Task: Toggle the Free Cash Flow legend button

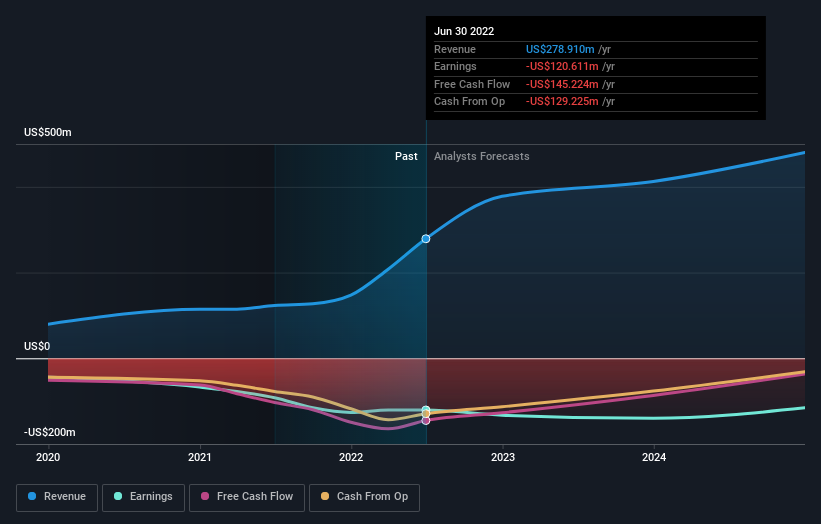Action: click(x=247, y=497)
